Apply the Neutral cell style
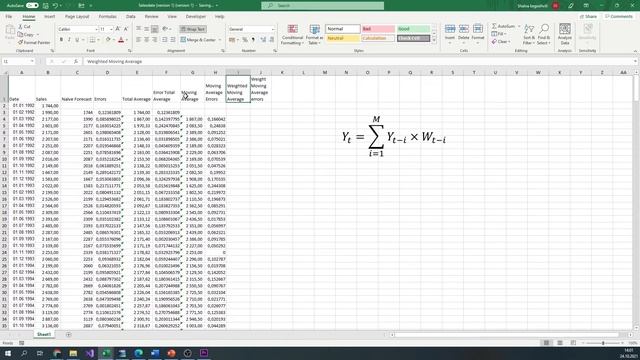This screenshot has width=640, height=360. 343,38
